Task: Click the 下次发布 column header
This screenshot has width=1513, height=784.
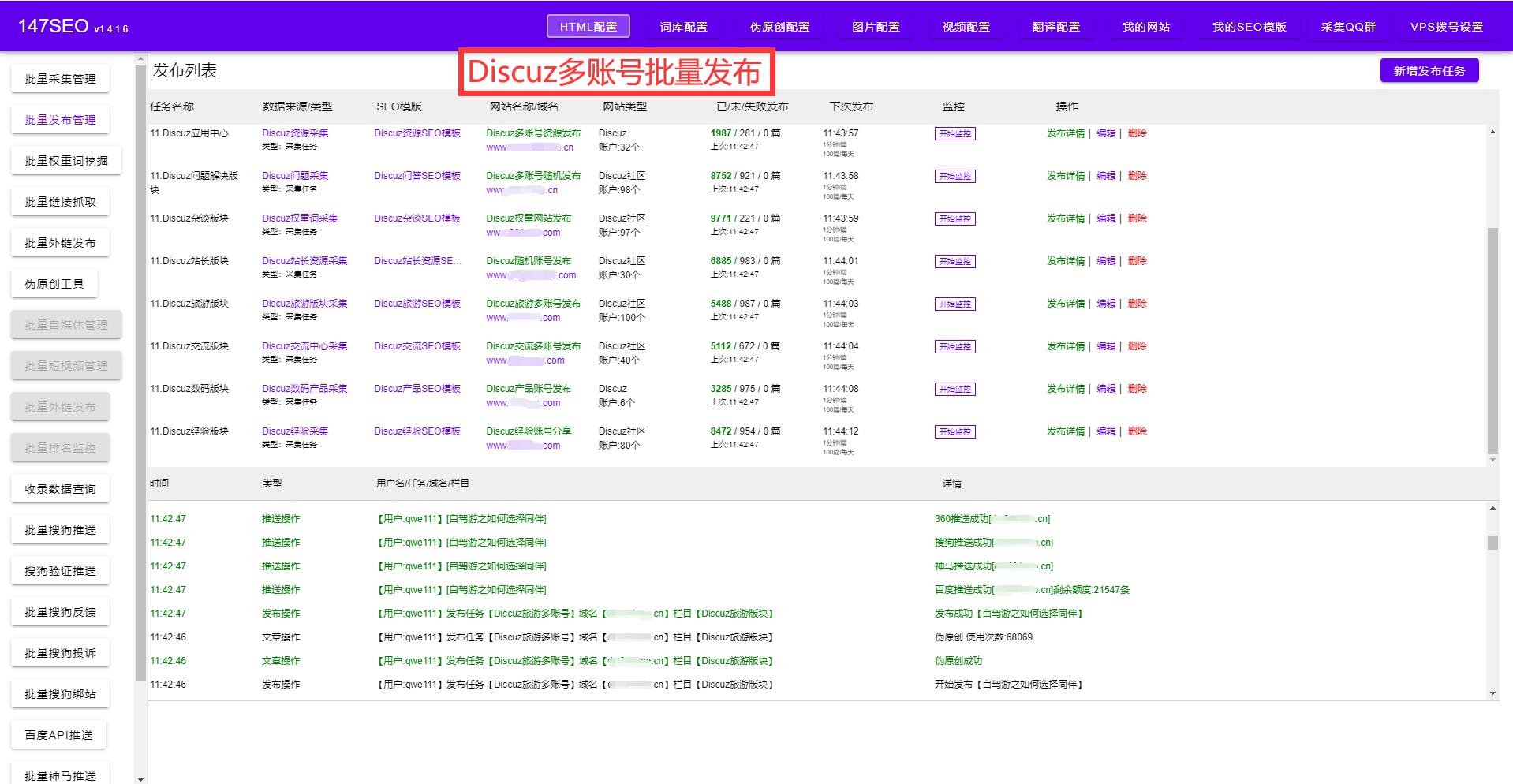Action: [x=851, y=106]
